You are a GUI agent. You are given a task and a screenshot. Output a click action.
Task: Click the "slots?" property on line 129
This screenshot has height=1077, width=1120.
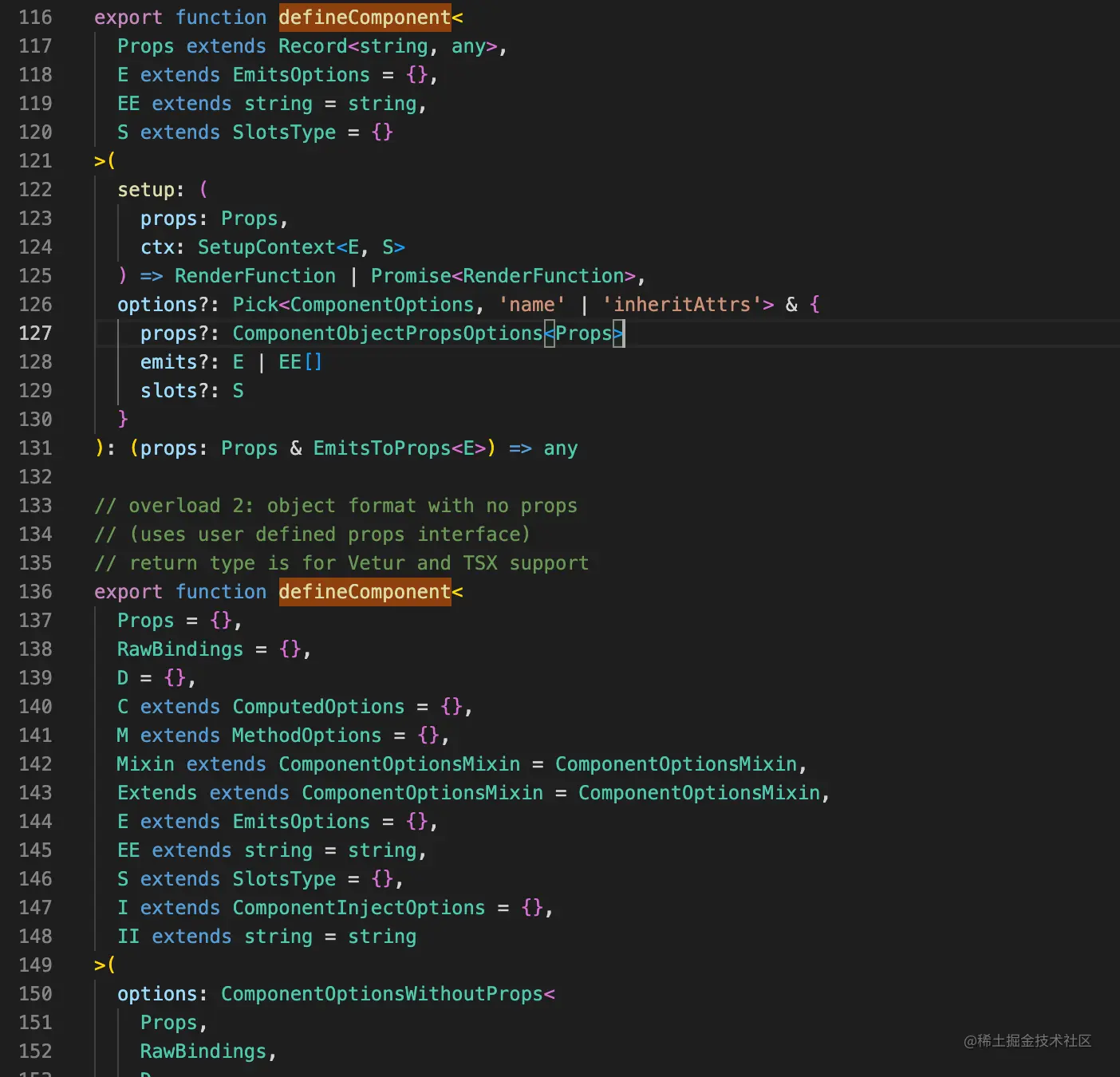pyautogui.click(x=175, y=391)
